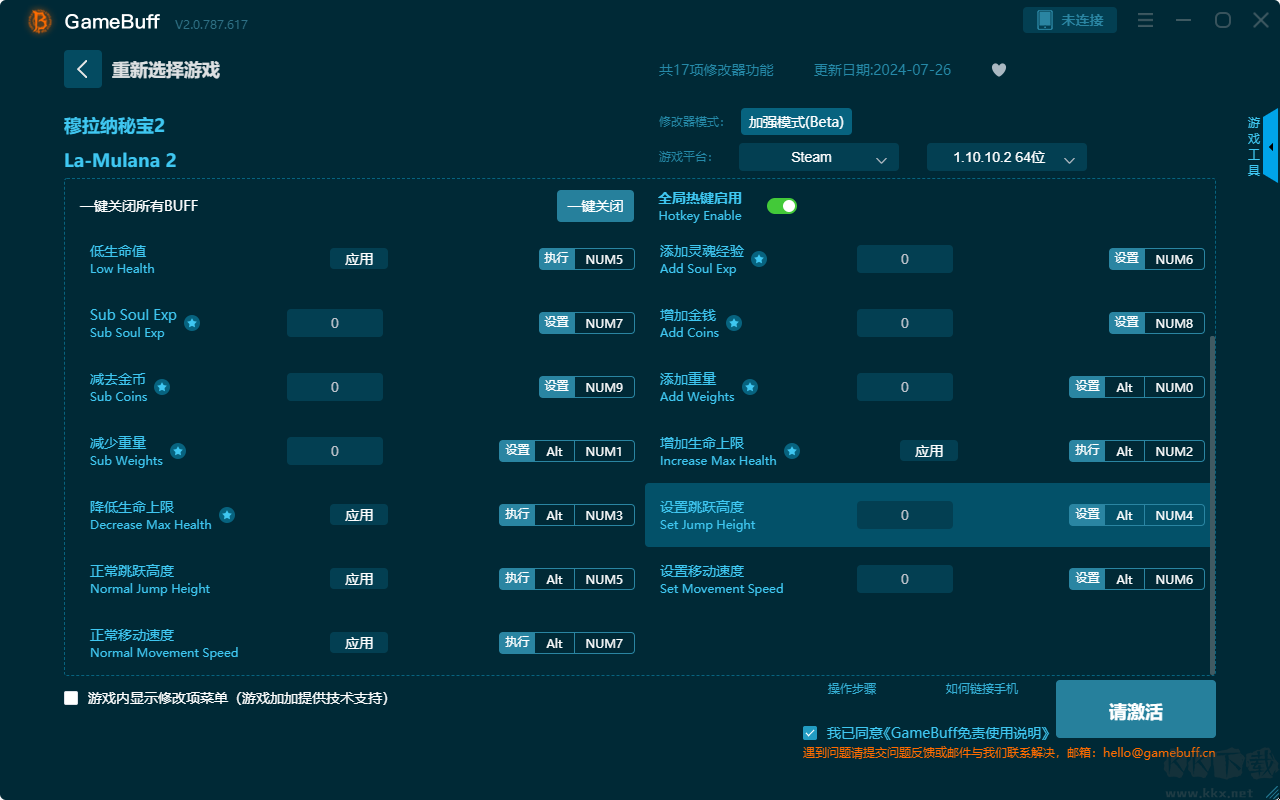1280x800 pixels.
Task: Click 设置 hotkey button for Add Coins
Action: [x=1127, y=323]
